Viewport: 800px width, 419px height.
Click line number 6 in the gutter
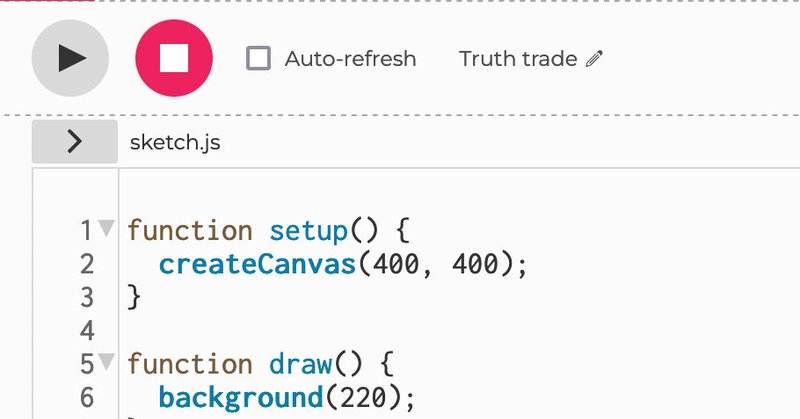click(x=87, y=398)
